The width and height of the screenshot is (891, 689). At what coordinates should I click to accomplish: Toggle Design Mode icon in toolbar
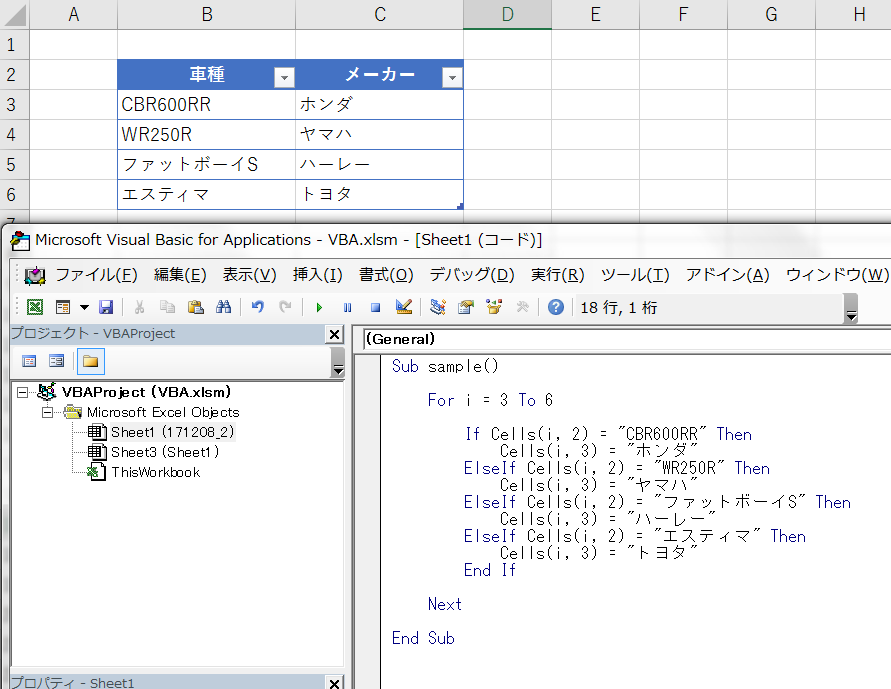point(403,308)
